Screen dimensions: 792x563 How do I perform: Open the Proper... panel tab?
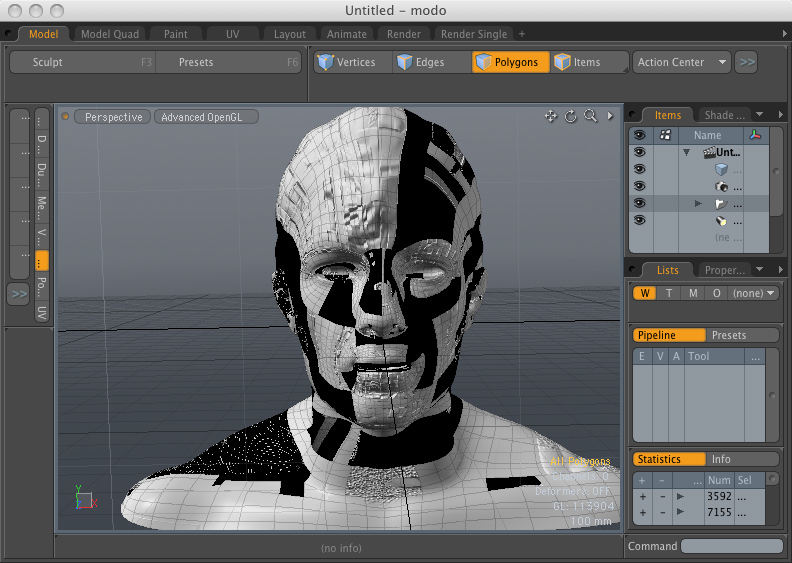[724, 270]
